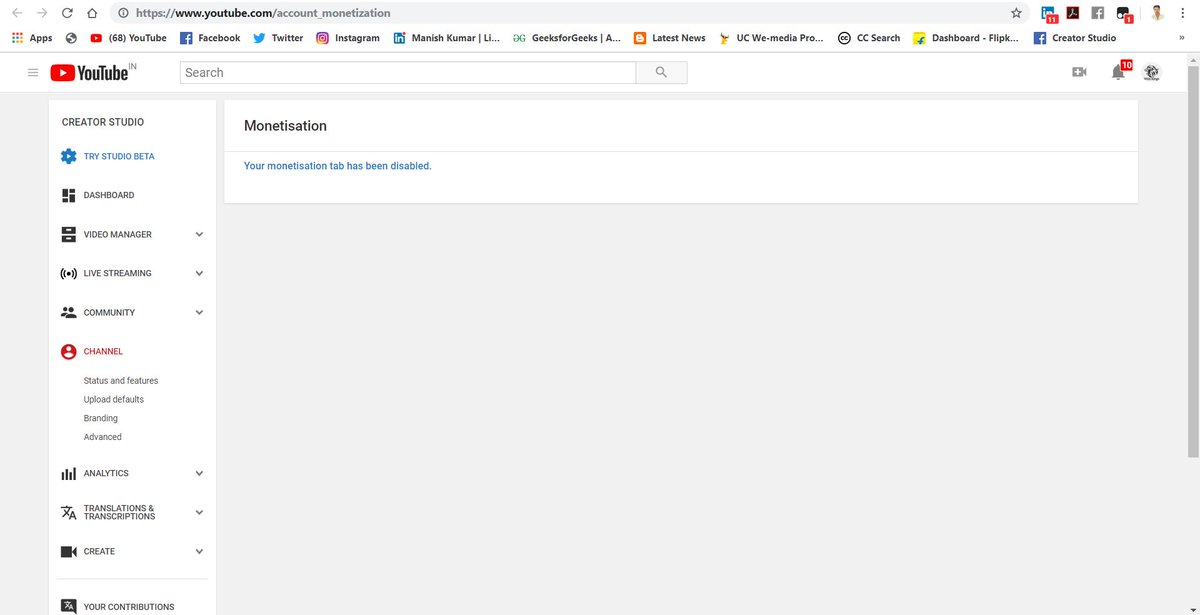Open the Apps bookmarks shortcut
The image size is (1200, 615).
click(x=31, y=38)
